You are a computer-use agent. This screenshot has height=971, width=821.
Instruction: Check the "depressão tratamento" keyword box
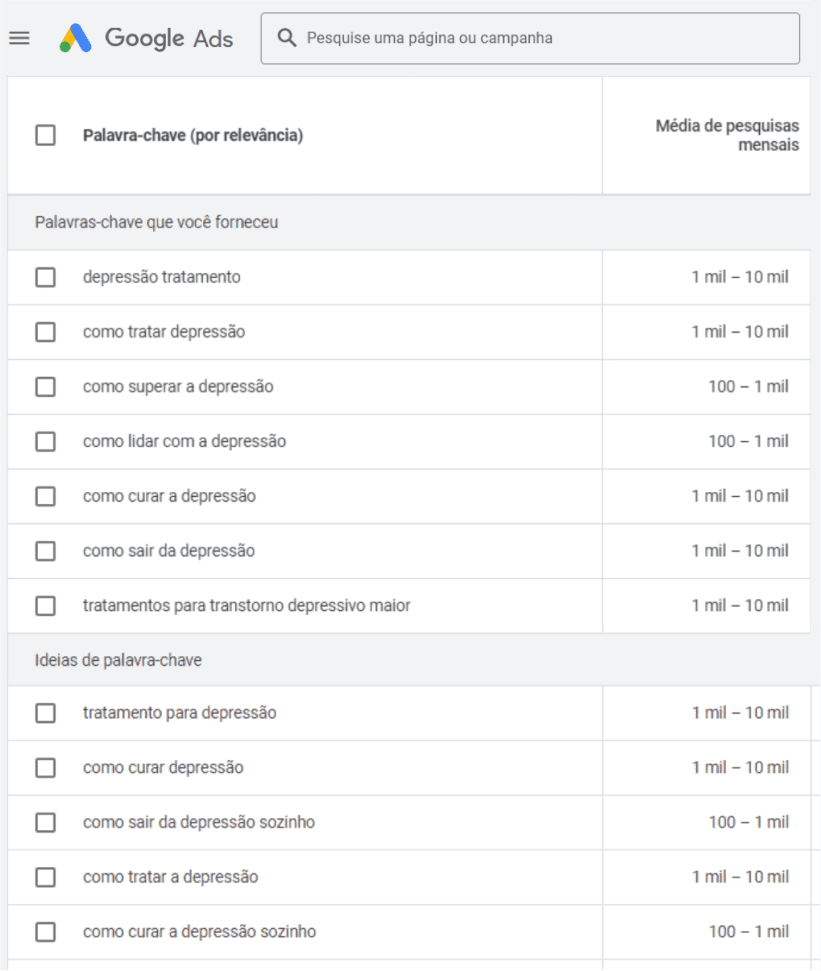pos(45,277)
